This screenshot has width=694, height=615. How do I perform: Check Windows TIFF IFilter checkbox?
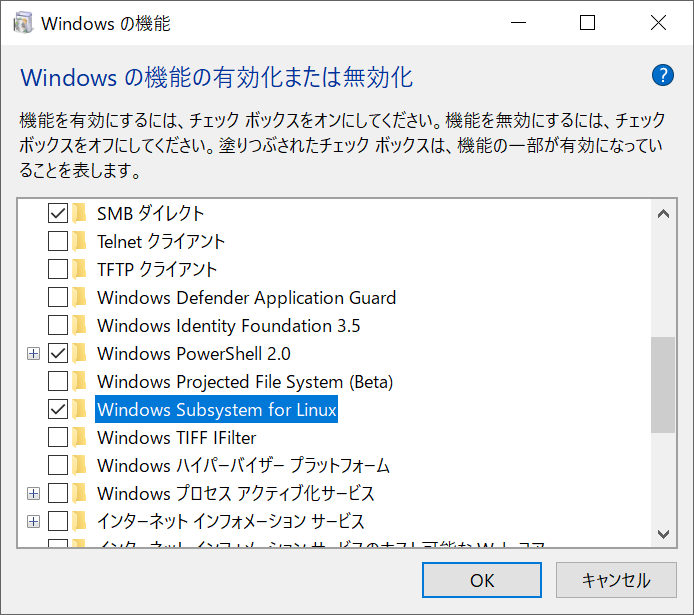[58, 437]
